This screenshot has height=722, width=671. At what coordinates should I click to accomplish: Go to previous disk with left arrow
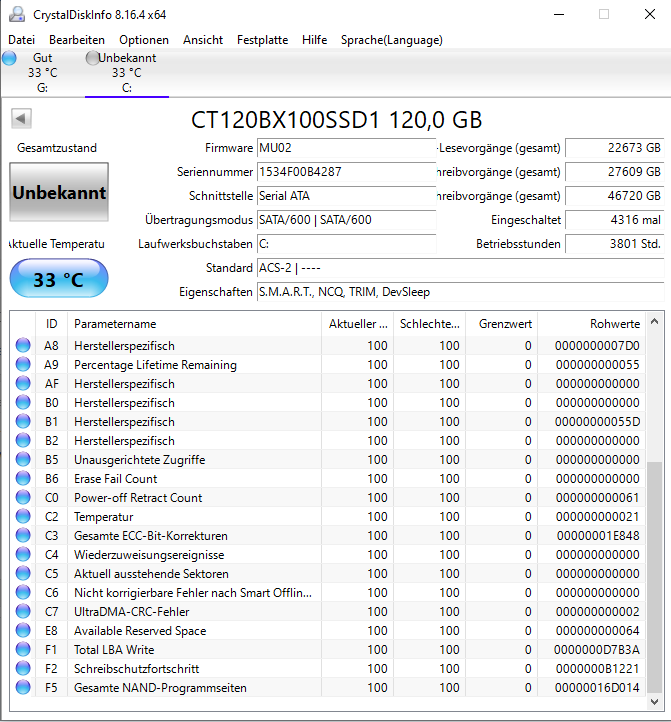pyautogui.click(x=21, y=118)
